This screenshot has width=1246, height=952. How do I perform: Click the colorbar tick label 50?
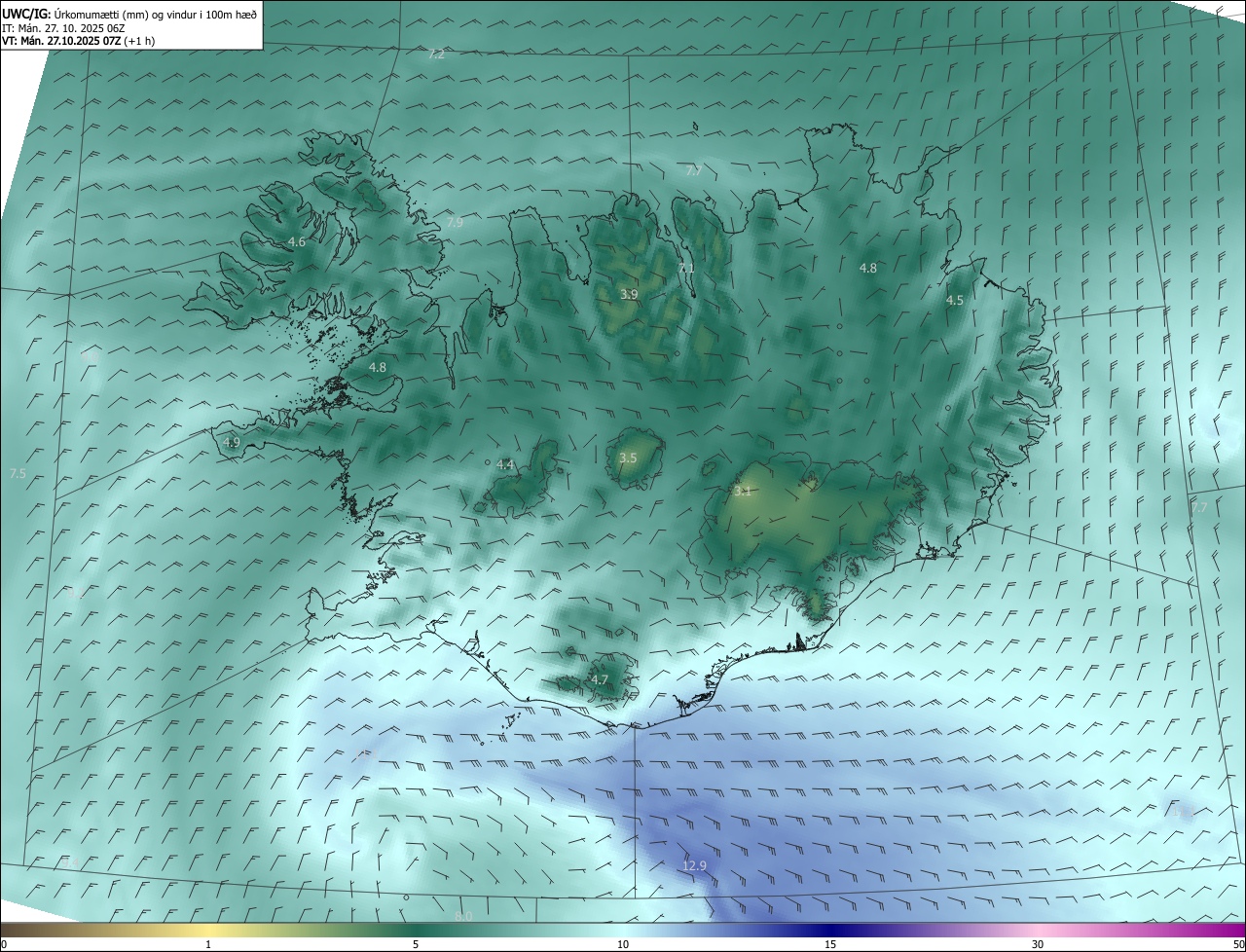(x=1238, y=944)
